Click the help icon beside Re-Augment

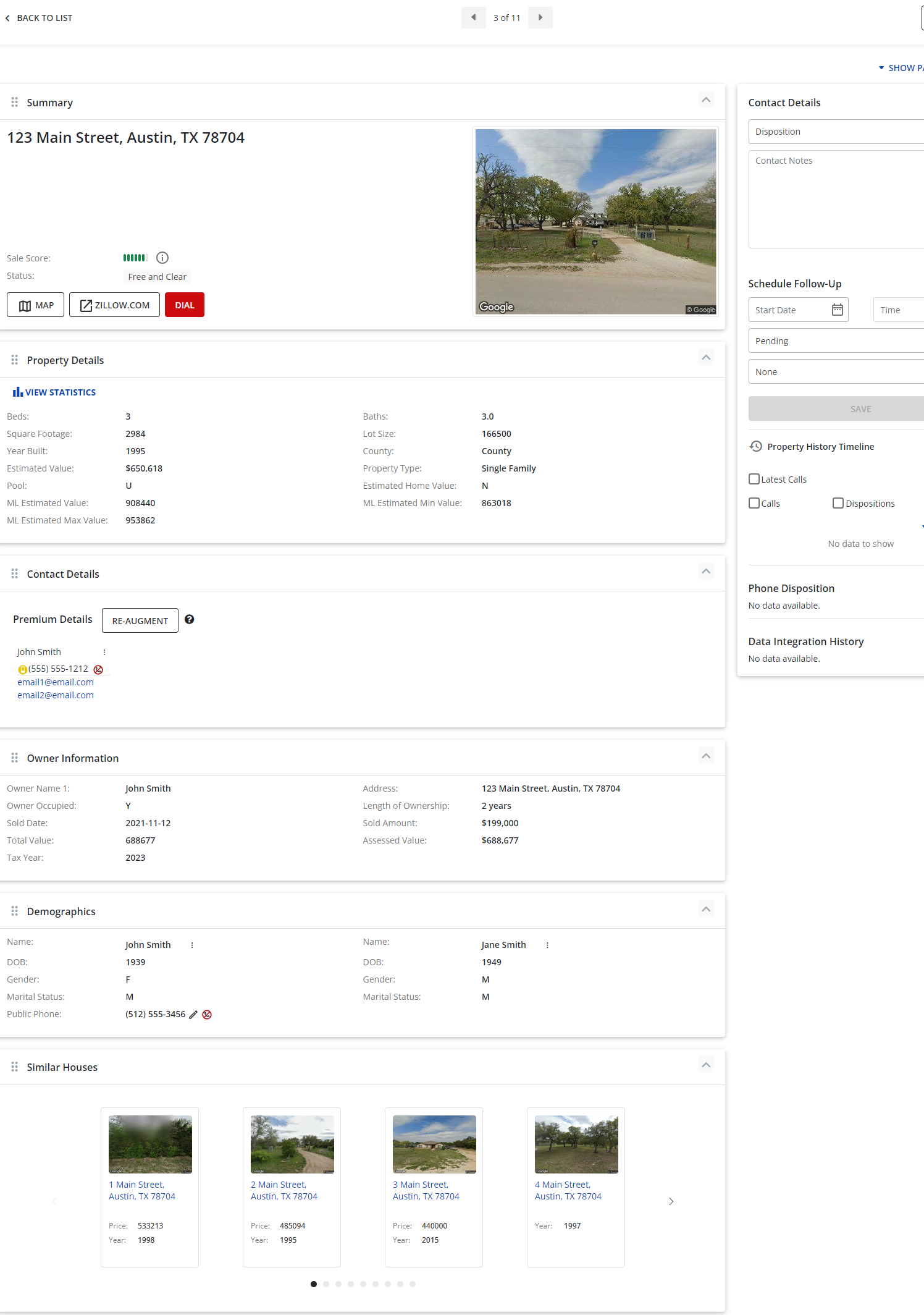click(190, 619)
